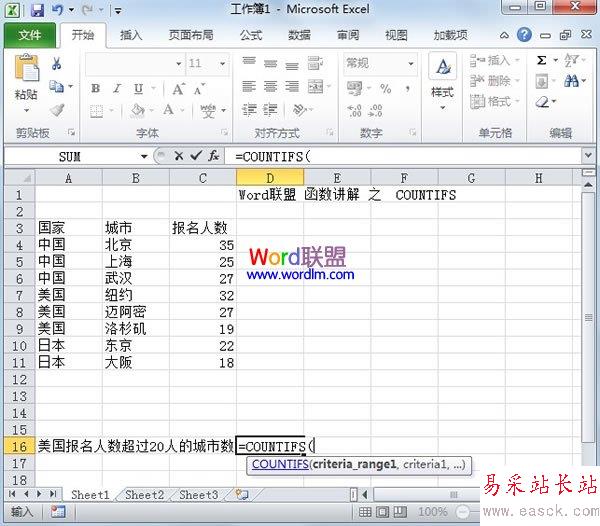Viewport: 600px width, 526px height.
Task: Click Delete cells button
Action: tap(494, 81)
